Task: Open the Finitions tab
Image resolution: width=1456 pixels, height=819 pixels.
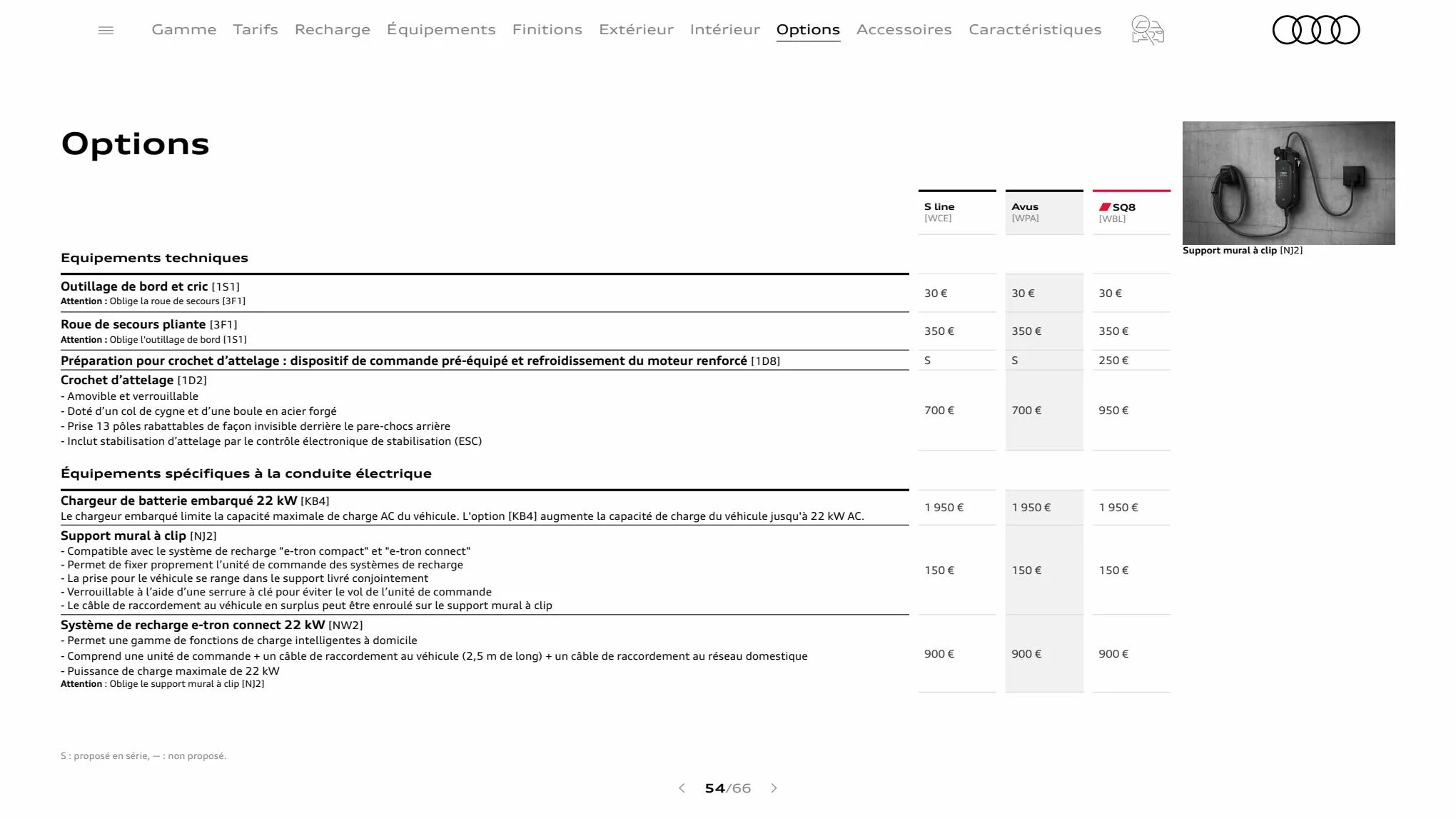Action: (x=547, y=29)
